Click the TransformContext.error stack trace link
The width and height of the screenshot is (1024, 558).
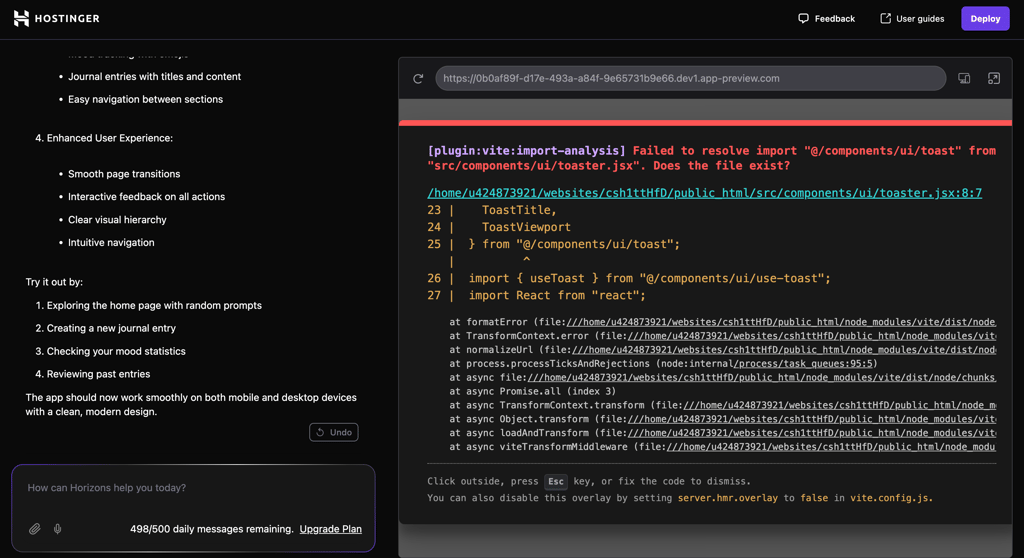click(x=812, y=336)
